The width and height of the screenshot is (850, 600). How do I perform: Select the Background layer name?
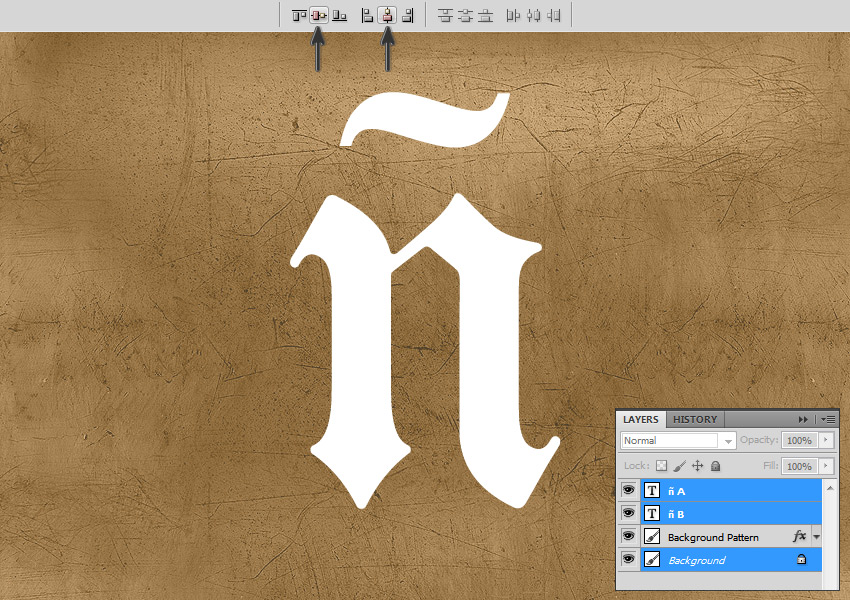click(697, 560)
